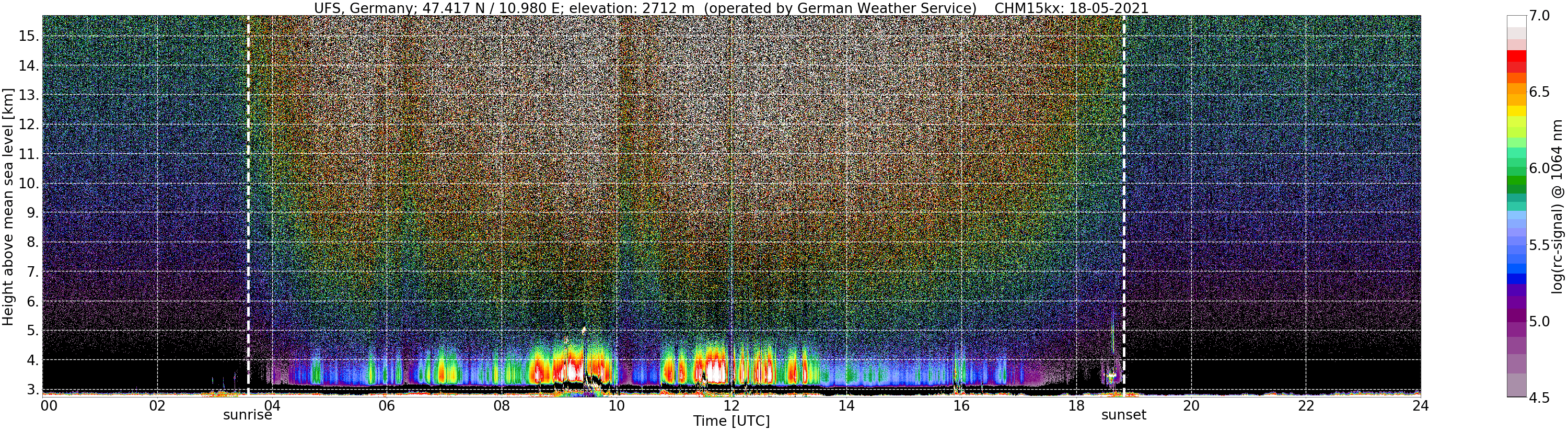
Task: Click the 'Time [UTC]' axis label
Action: [731, 421]
